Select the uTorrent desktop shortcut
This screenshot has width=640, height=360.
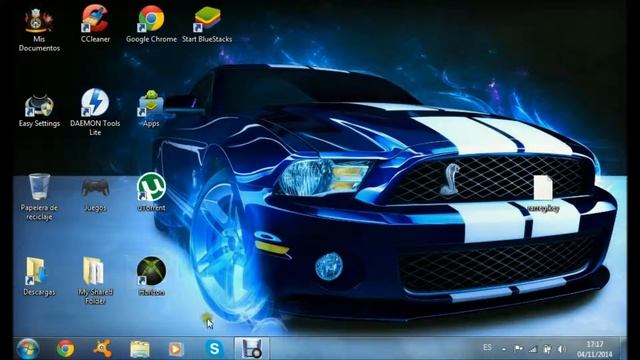pos(151,192)
